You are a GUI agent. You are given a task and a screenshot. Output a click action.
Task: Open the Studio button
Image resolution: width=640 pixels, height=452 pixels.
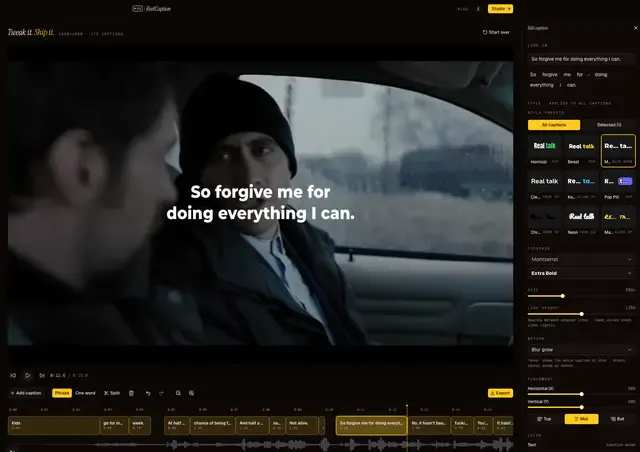[500, 9]
